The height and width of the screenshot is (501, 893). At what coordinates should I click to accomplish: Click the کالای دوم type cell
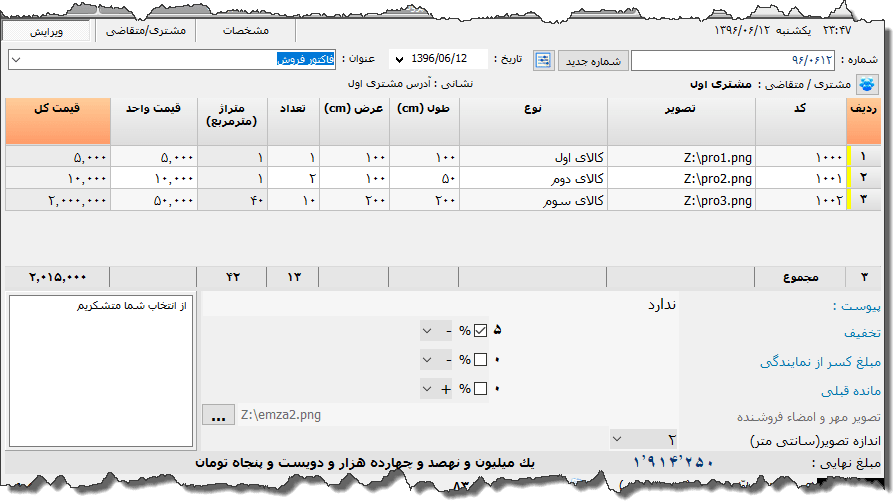tap(533, 179)
